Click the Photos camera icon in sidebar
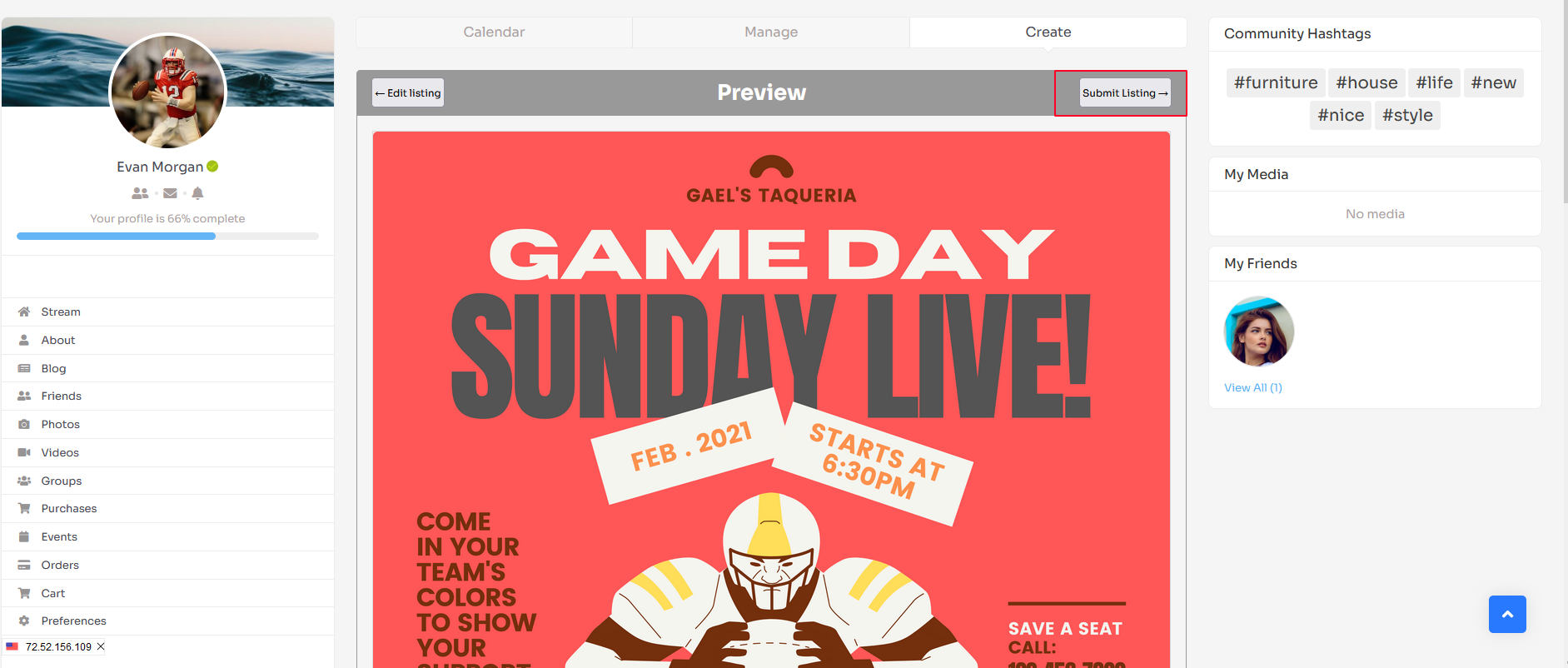Screen dimensions: 1568x668 (24, 424)
